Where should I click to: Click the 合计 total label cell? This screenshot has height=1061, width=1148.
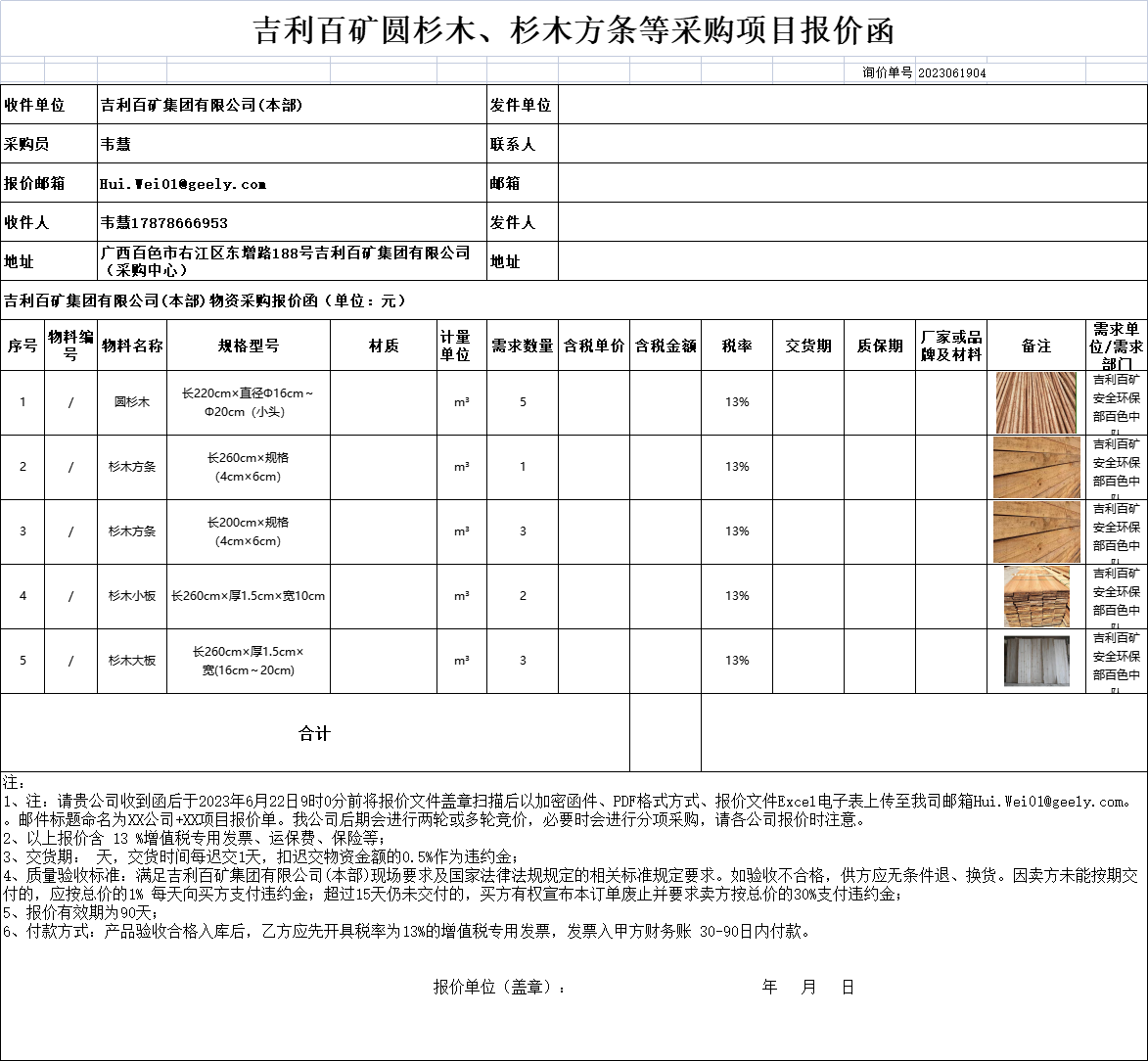tap(315, 733)
